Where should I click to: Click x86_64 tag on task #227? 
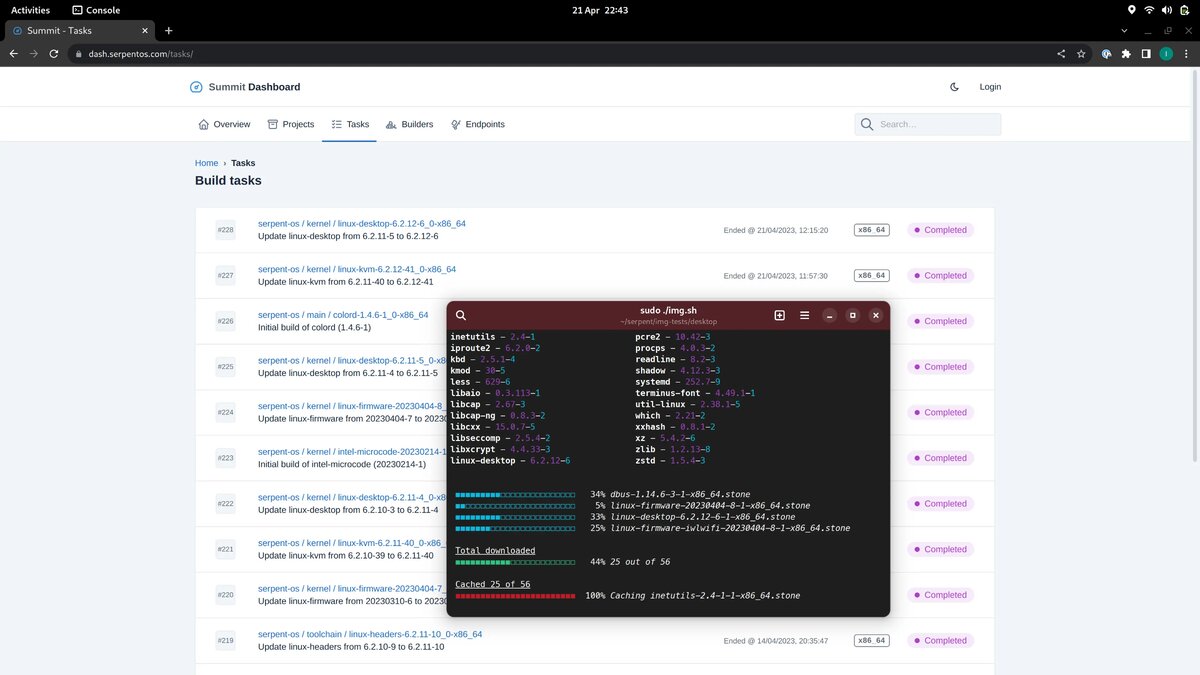pyautogui.click(x=871, y=276)
